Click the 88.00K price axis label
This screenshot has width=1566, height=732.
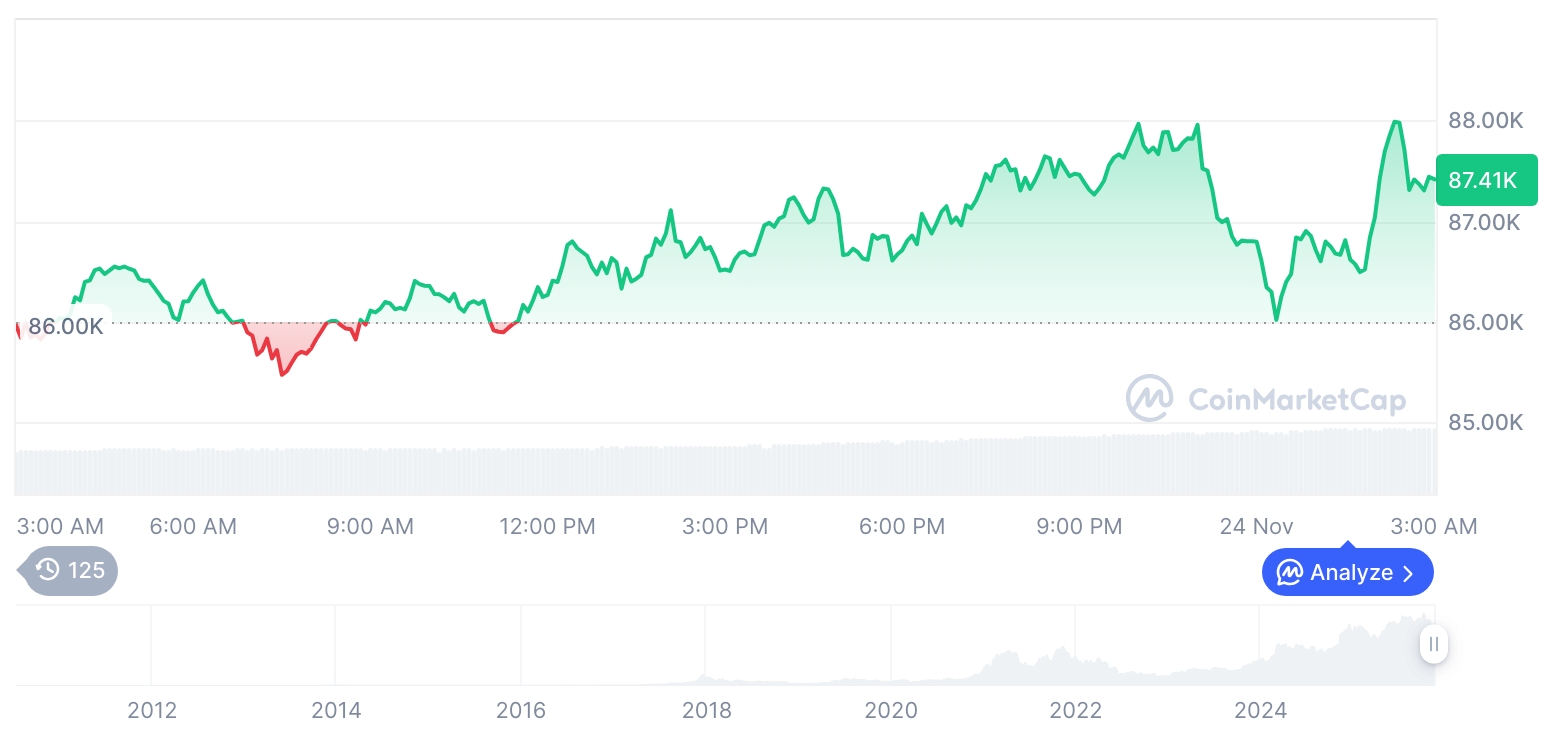tap(1485, 121)
